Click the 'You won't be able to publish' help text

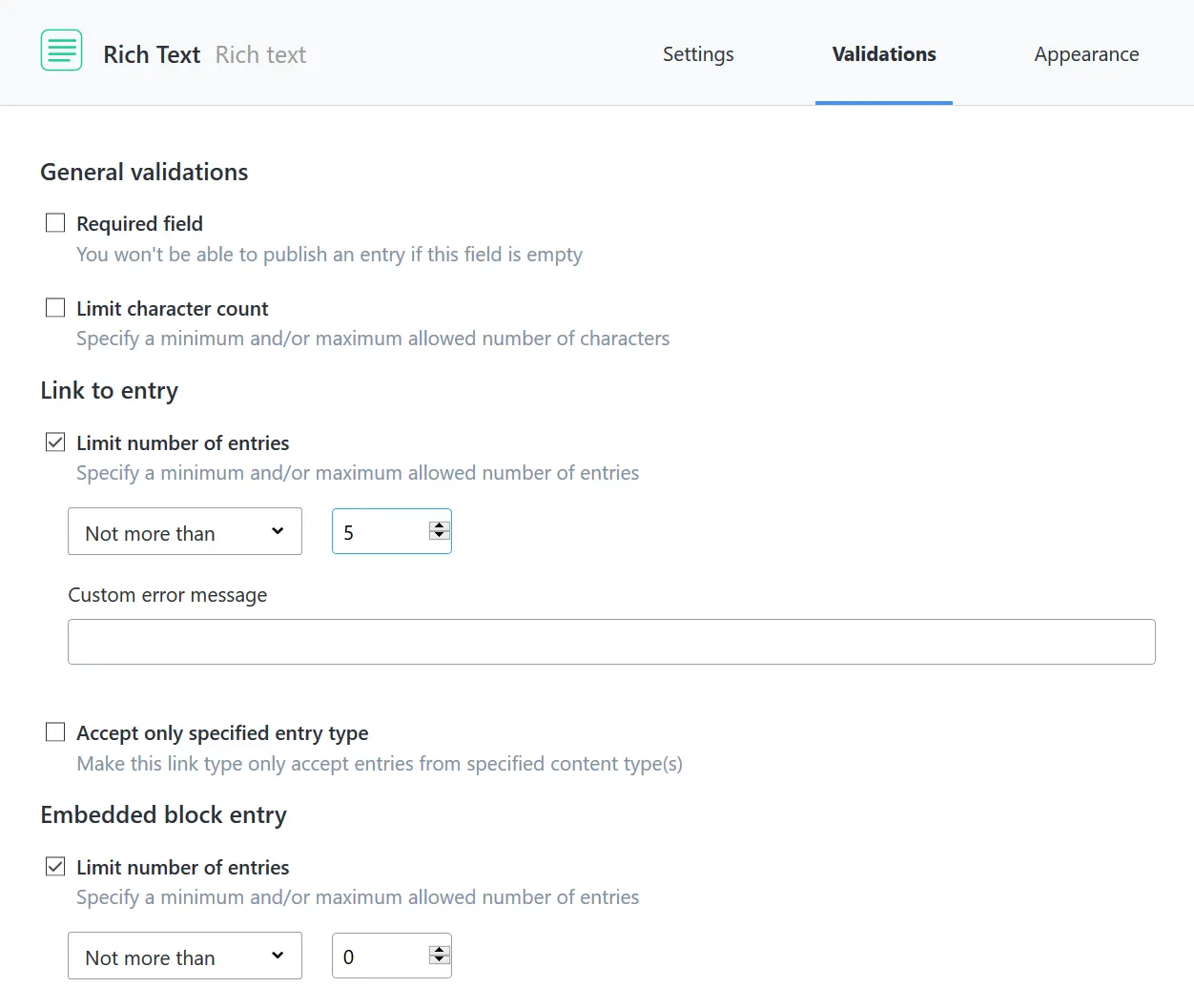click(329, 255)
